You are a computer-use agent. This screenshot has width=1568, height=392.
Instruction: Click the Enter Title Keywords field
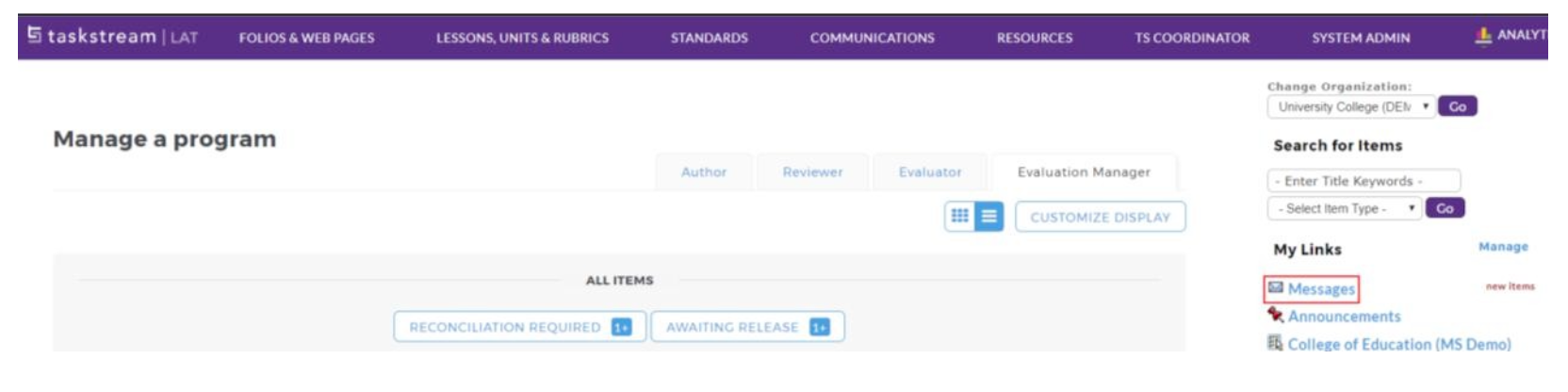(1364, 180)
